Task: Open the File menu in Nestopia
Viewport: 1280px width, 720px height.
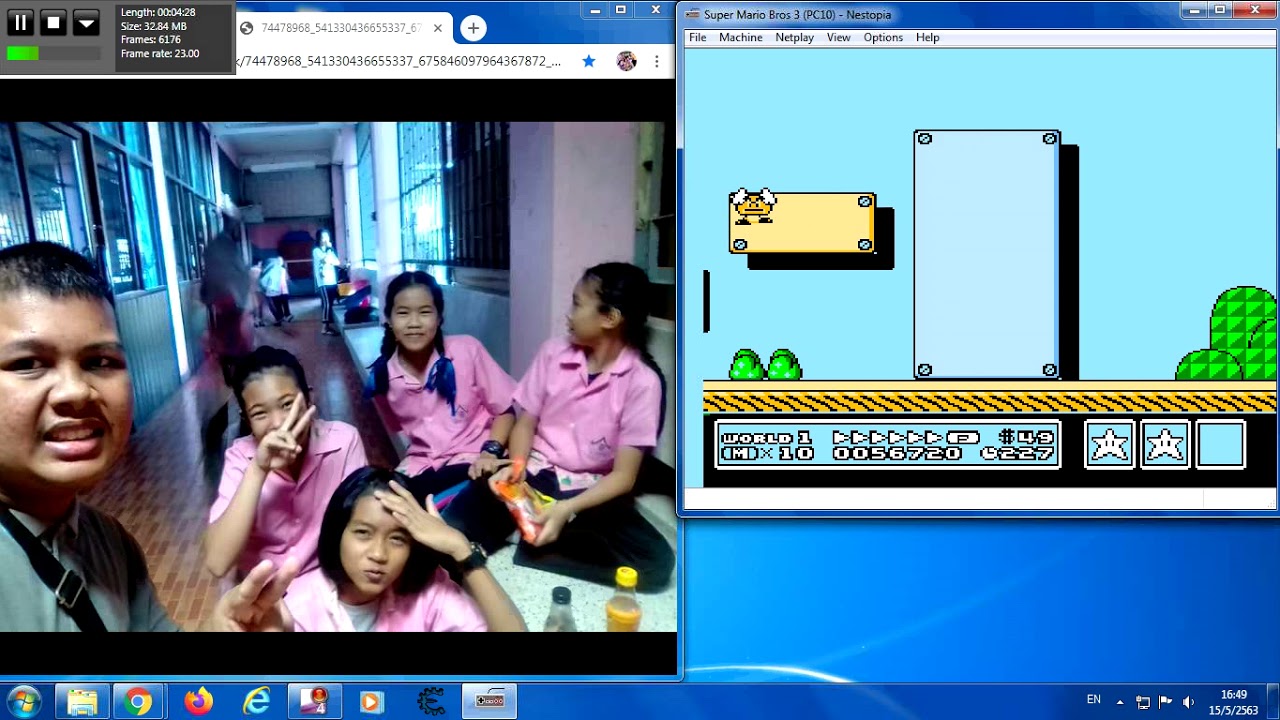Action: (x=698, y=37)
